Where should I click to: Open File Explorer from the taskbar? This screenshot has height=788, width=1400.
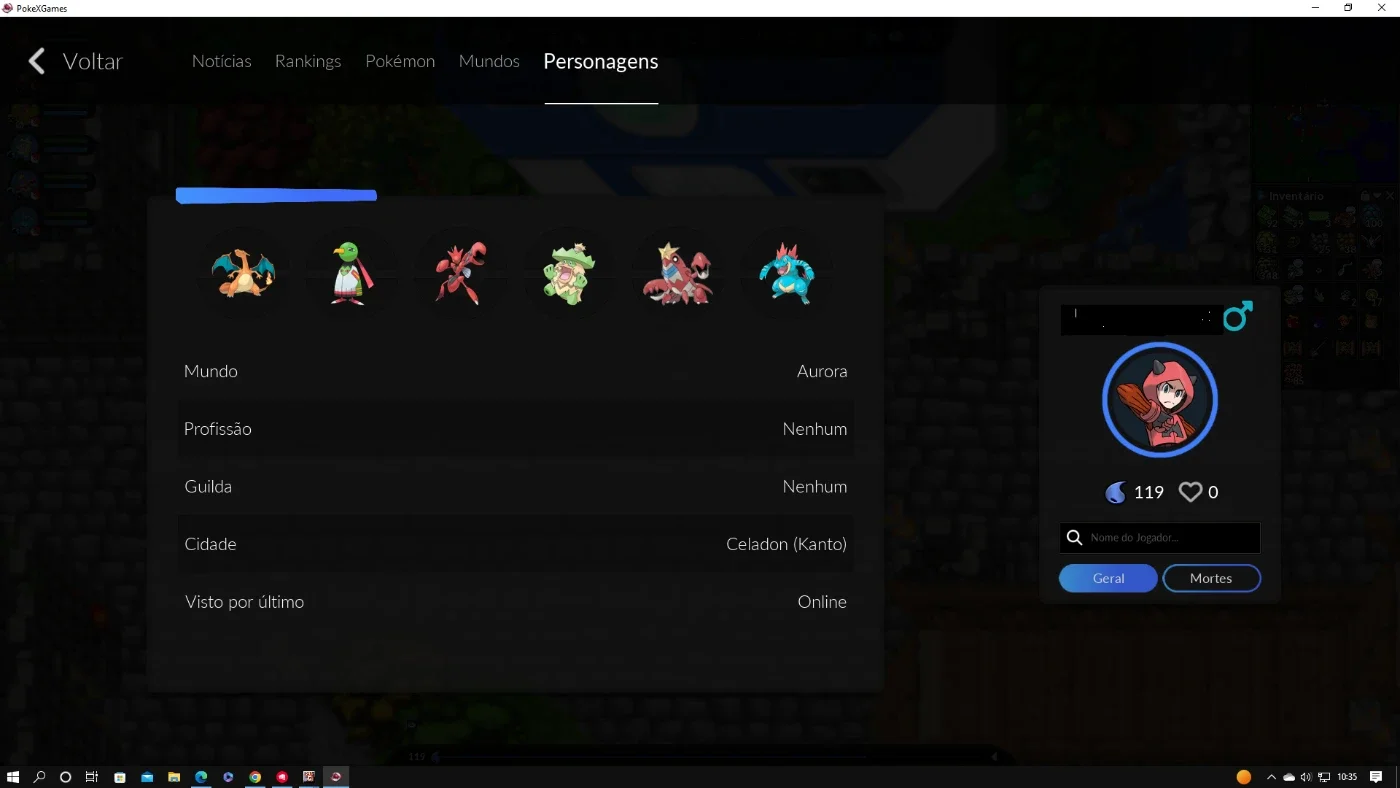174,777
